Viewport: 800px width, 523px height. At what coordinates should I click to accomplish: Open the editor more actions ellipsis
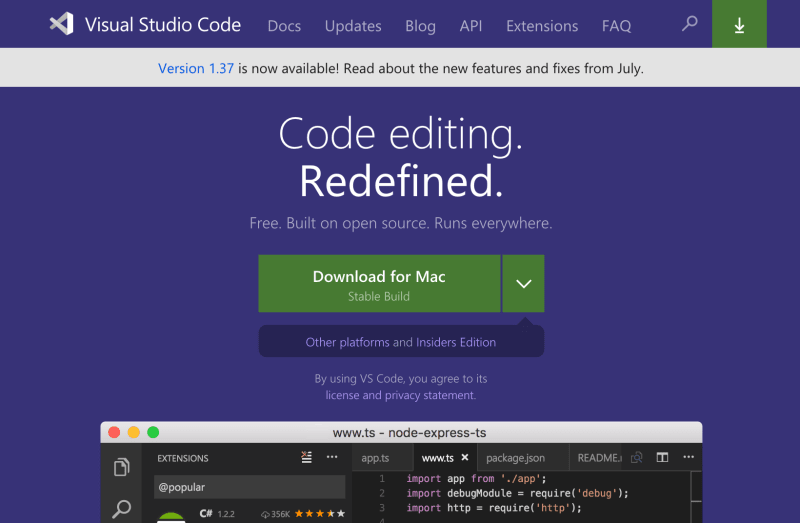(688, 457)
